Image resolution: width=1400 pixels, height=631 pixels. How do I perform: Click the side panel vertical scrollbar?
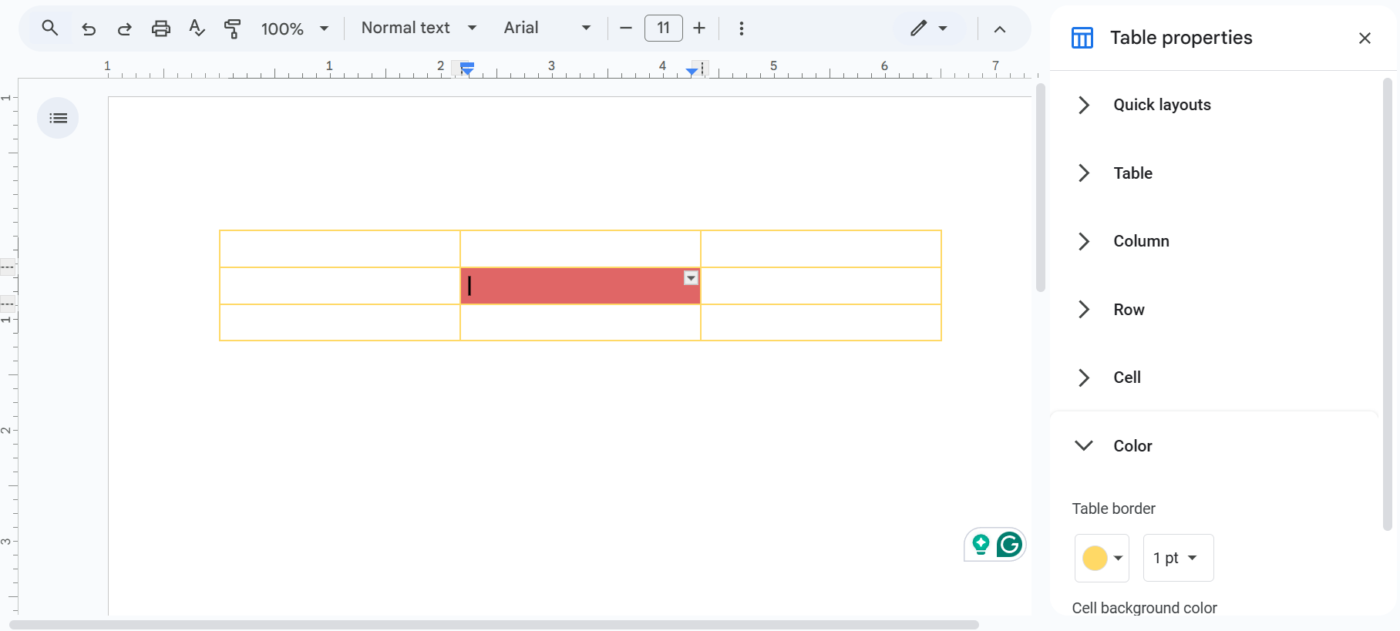[1388, 304]
